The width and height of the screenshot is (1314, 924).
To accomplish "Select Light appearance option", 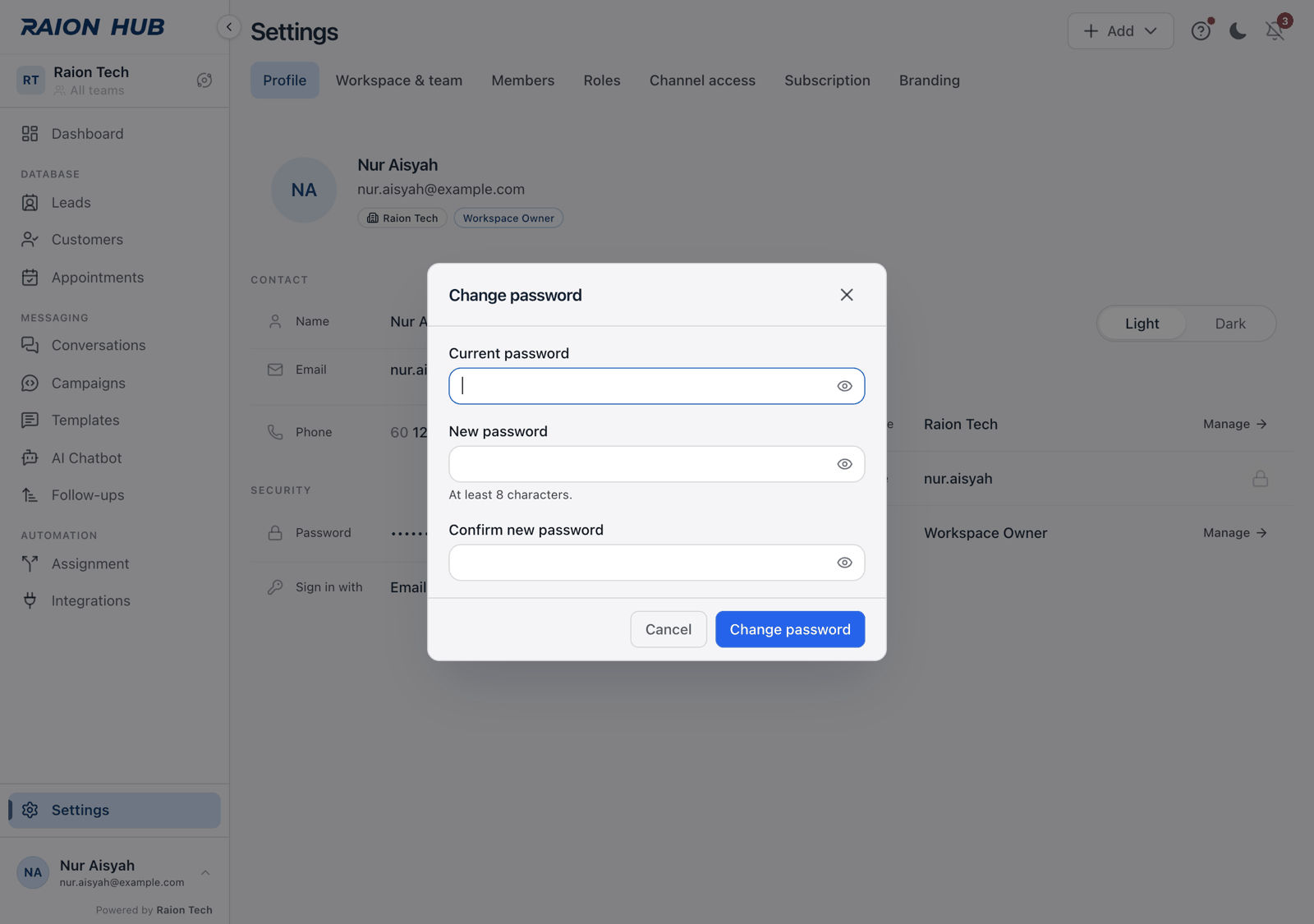I will point(1142,324).
